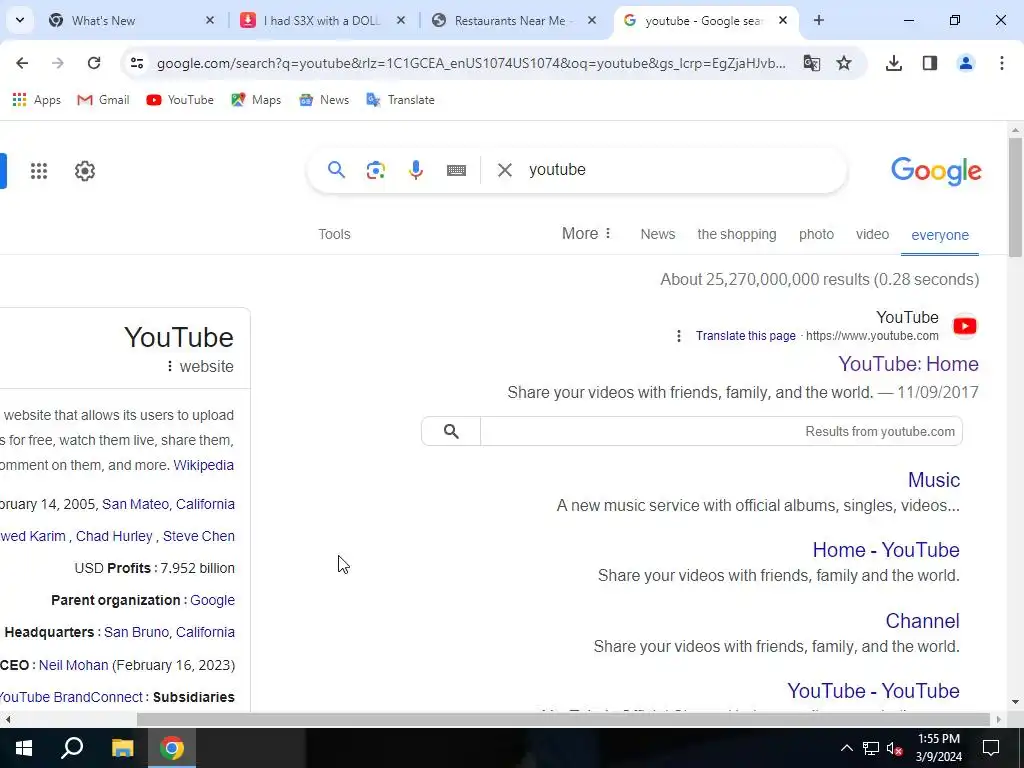Viewport: 1024px width, 768px height.
Task: Open the Google apps grid
Action: (39, 171)
